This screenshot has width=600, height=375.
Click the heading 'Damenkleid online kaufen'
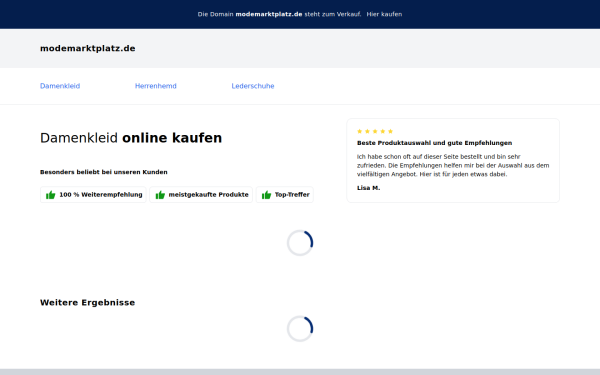pos(131,138)
